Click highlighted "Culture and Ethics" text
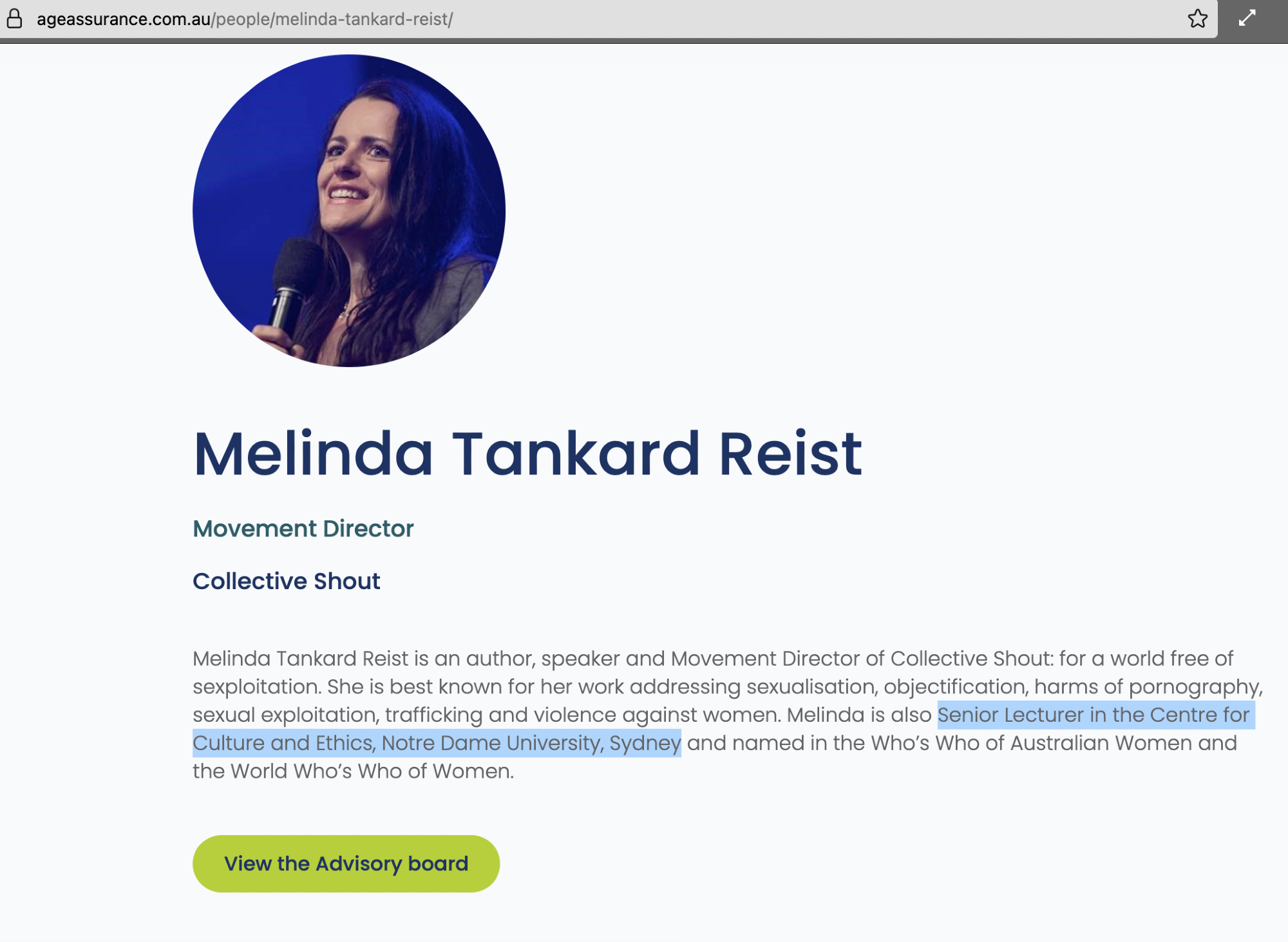Screen dimensions: 1288x942 (x=283, y=743)
